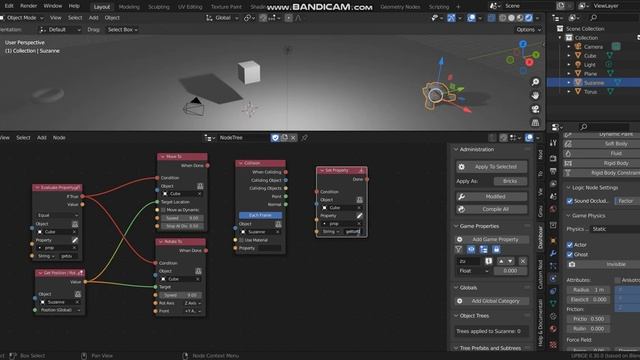Remove the game property with X

tap(522, 261)
